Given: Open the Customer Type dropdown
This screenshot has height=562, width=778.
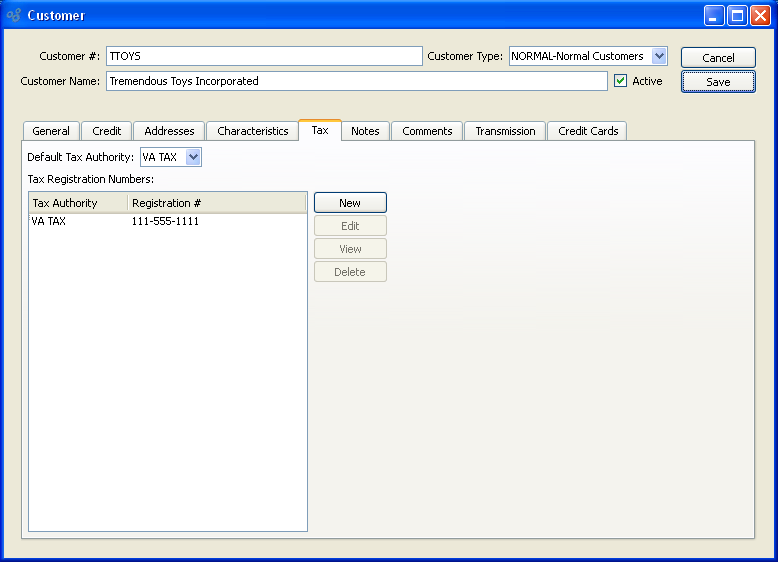Looking at the screenshot, I should [x=659, y=56].
